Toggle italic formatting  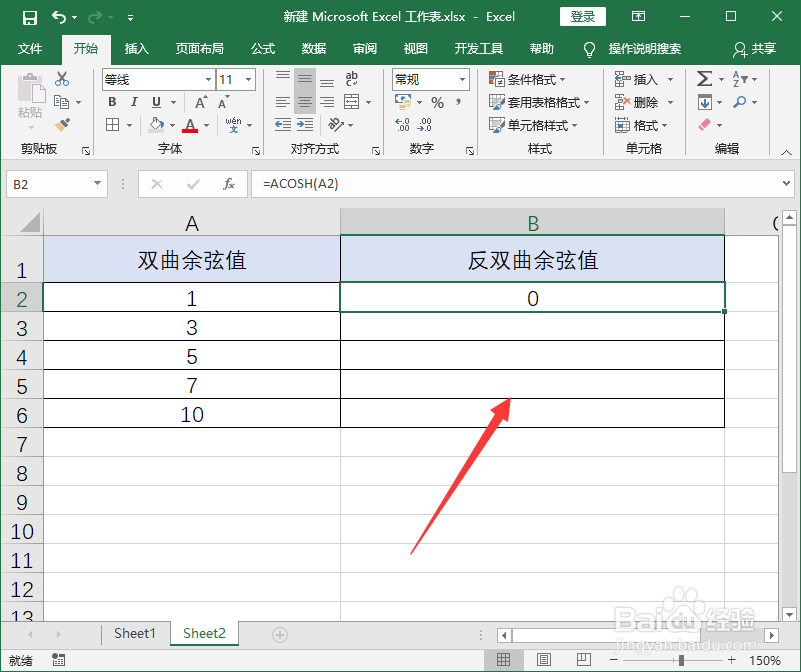tap(132, 101)
